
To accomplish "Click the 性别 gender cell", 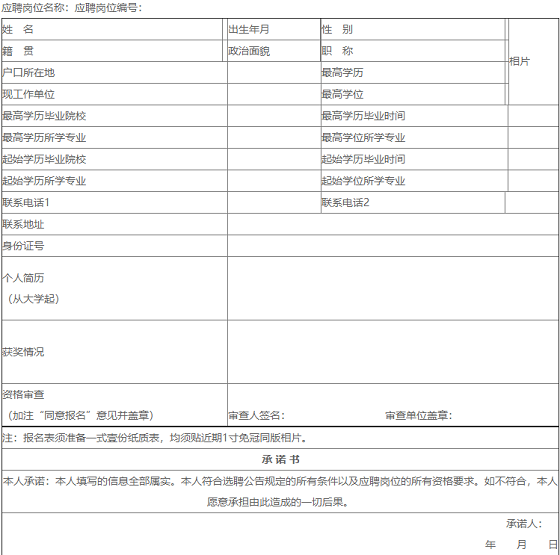I will tap(413, 29).
